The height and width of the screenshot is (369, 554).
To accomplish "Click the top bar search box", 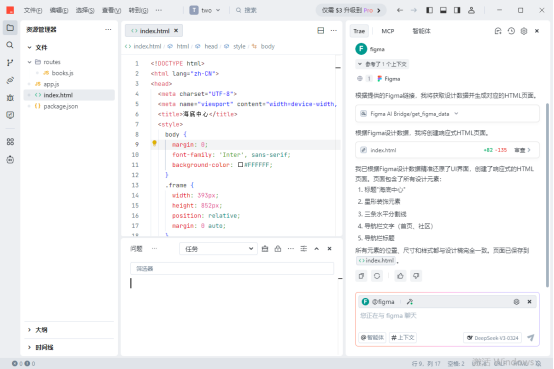I will pyautogui.click(x=247, y=10).
